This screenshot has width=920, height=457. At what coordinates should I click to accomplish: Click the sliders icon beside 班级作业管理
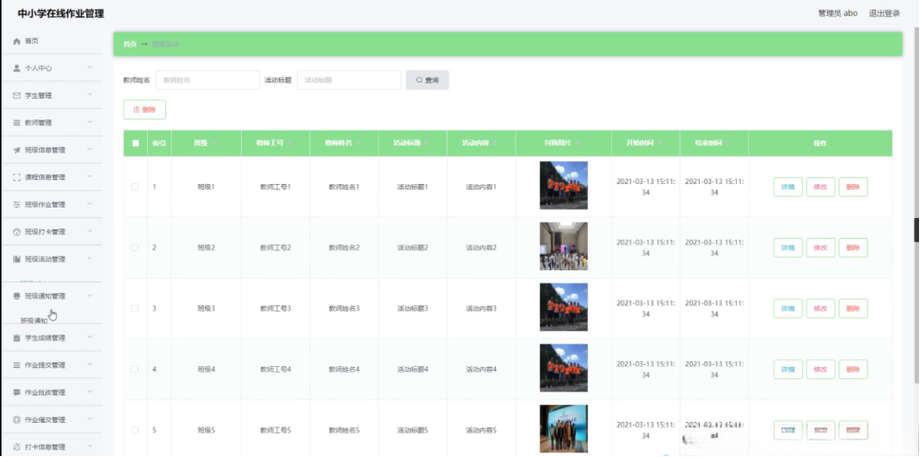pos(16,205)
